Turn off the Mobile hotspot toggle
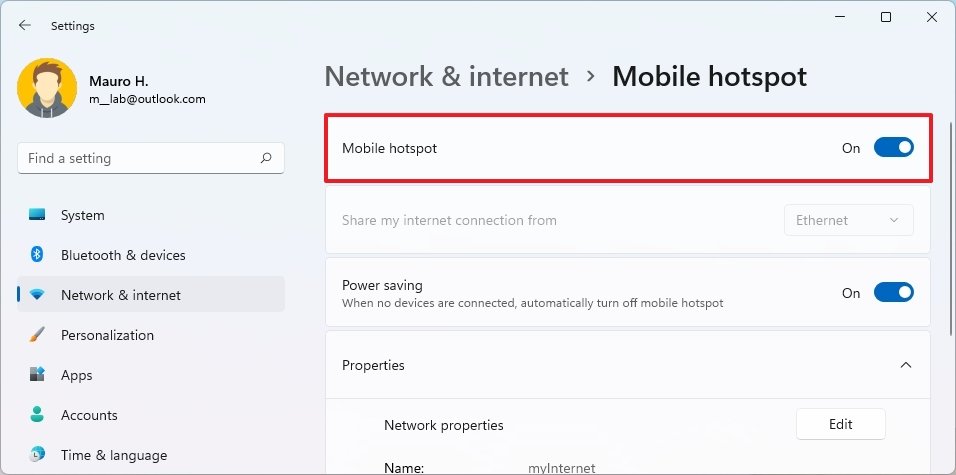 [x=893, y=148]
